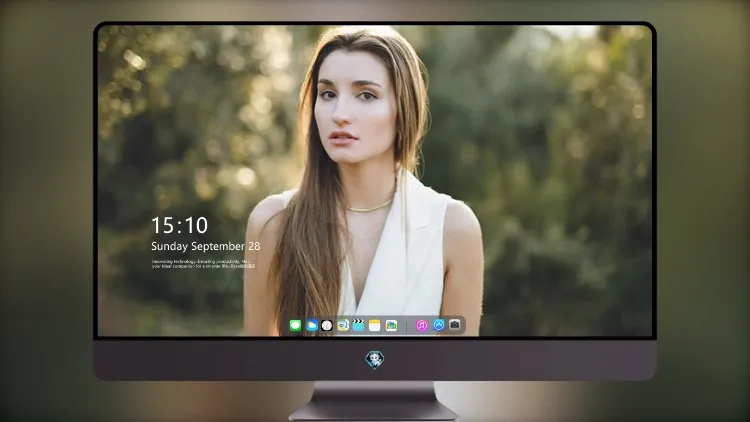Click the monitor stand below the screen
This screenshot has width=750, height=422.
pos(374,401)
